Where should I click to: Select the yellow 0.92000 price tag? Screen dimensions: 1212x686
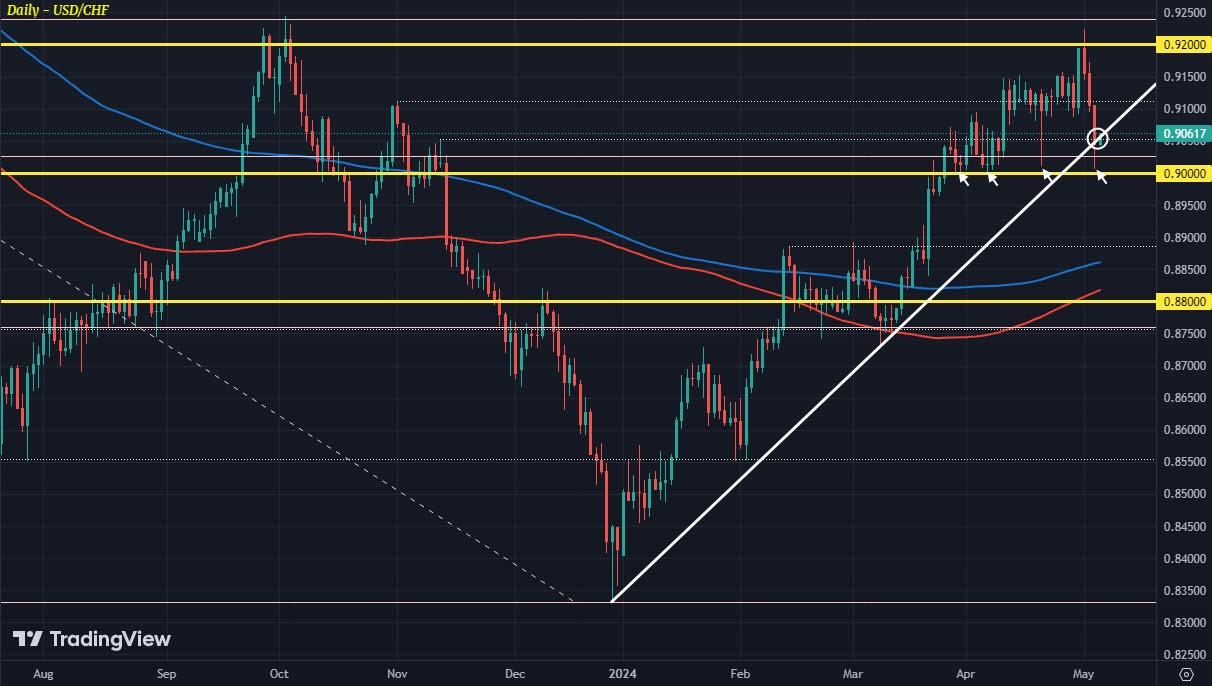(x=1182, y=45)
